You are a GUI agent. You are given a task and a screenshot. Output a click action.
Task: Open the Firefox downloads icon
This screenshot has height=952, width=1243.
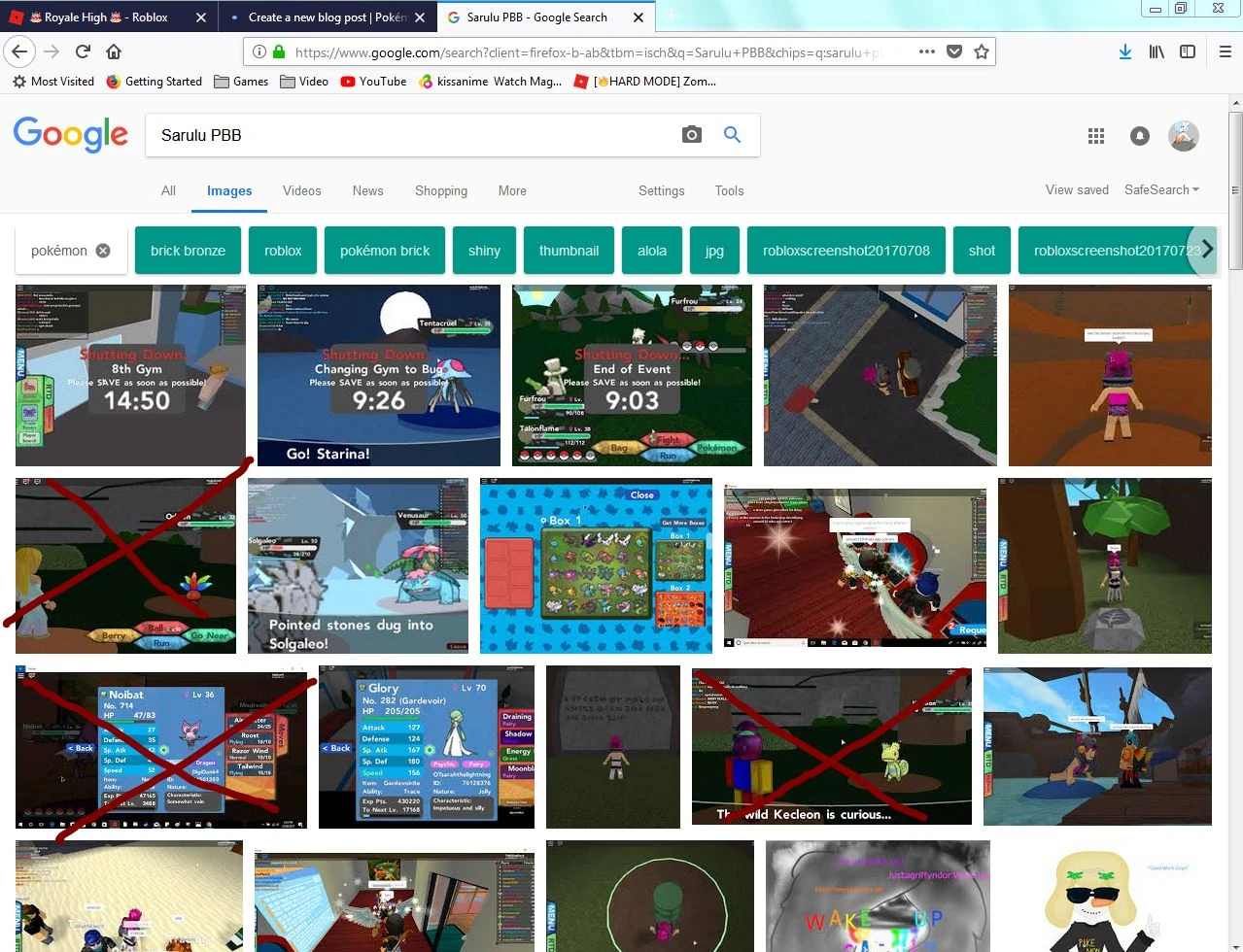coord(1124,51)
